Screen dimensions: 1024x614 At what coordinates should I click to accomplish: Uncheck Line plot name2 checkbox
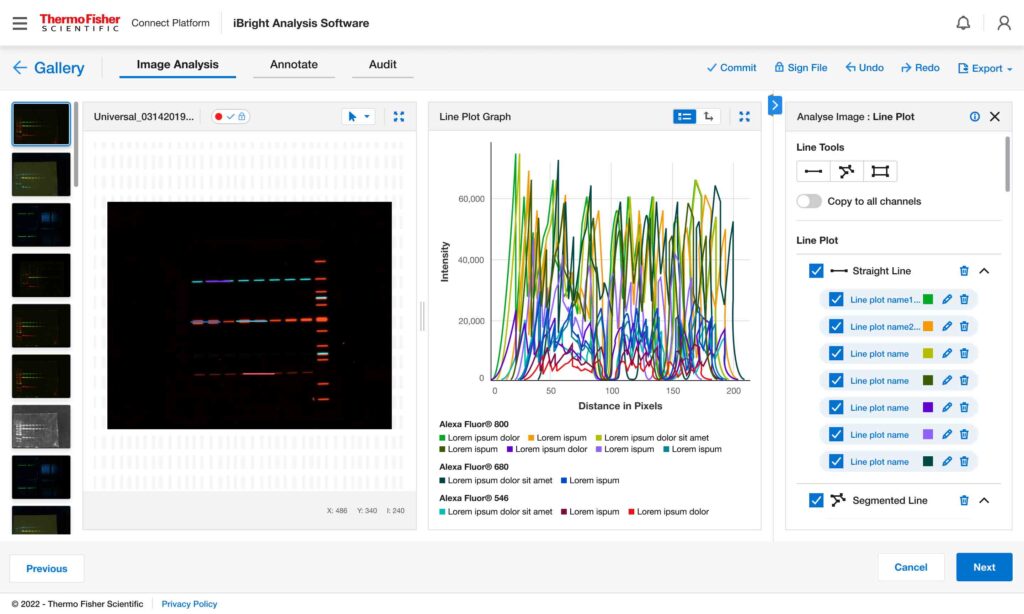[x=836, y=326]
